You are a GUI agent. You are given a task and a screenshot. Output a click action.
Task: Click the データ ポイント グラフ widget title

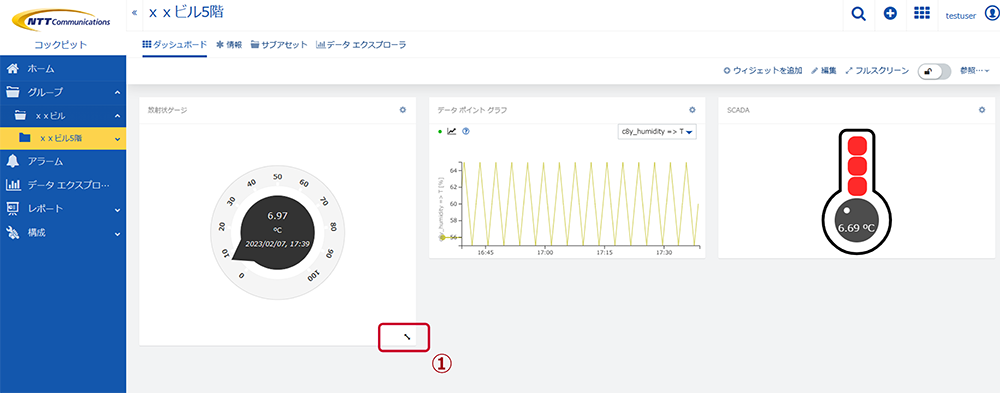pos(473,110)
